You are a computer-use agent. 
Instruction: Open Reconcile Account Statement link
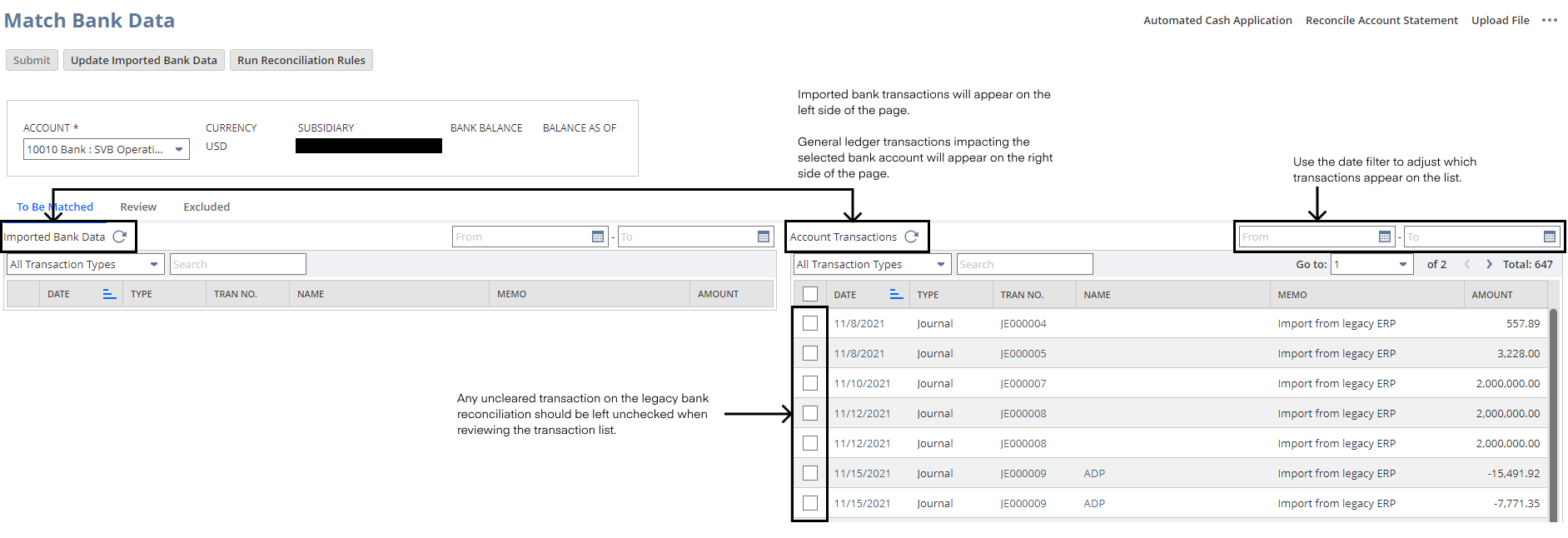pyautogui.click(x=1381, y=20)
